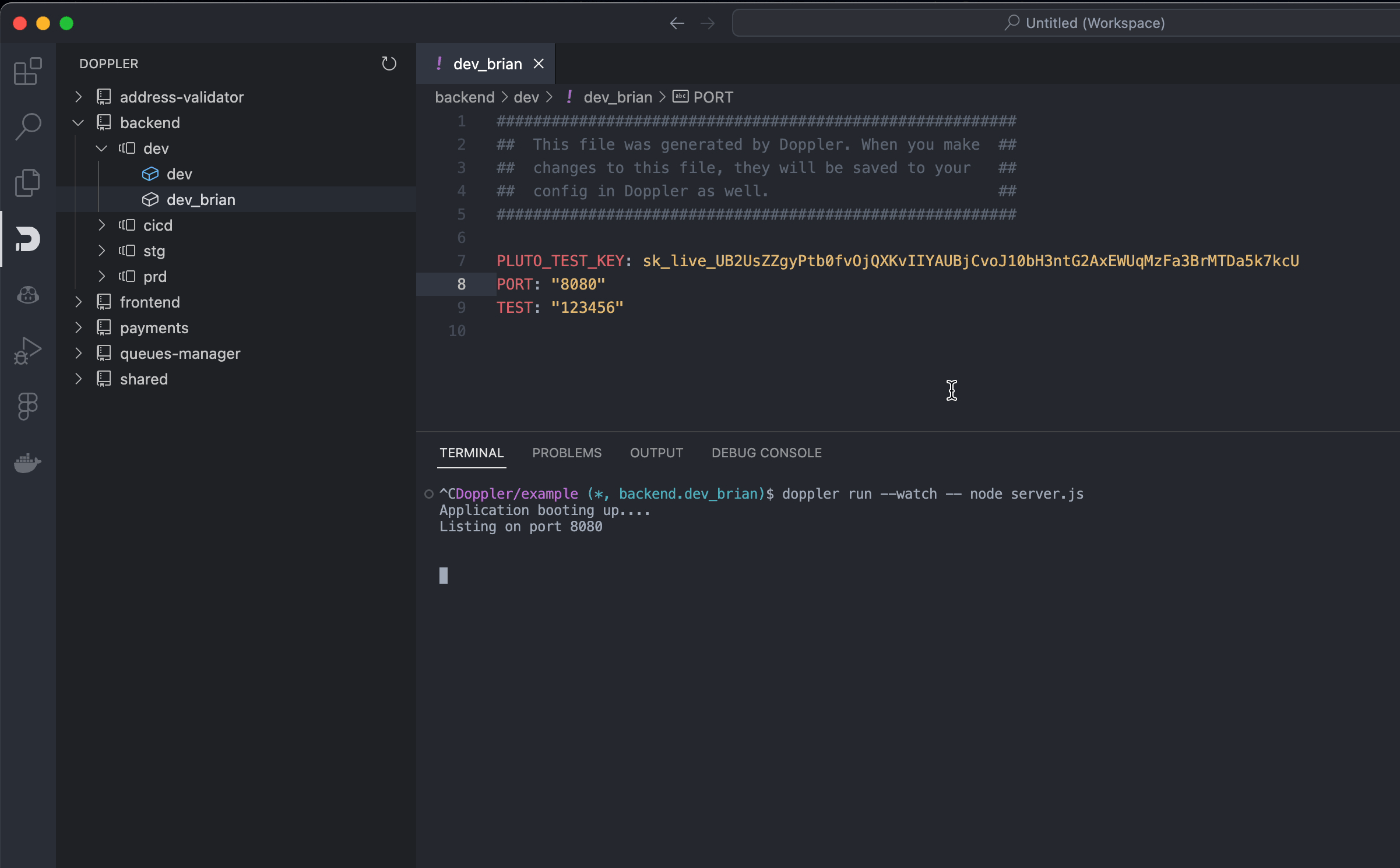Collapse the backend project tree

coord(79,123)
